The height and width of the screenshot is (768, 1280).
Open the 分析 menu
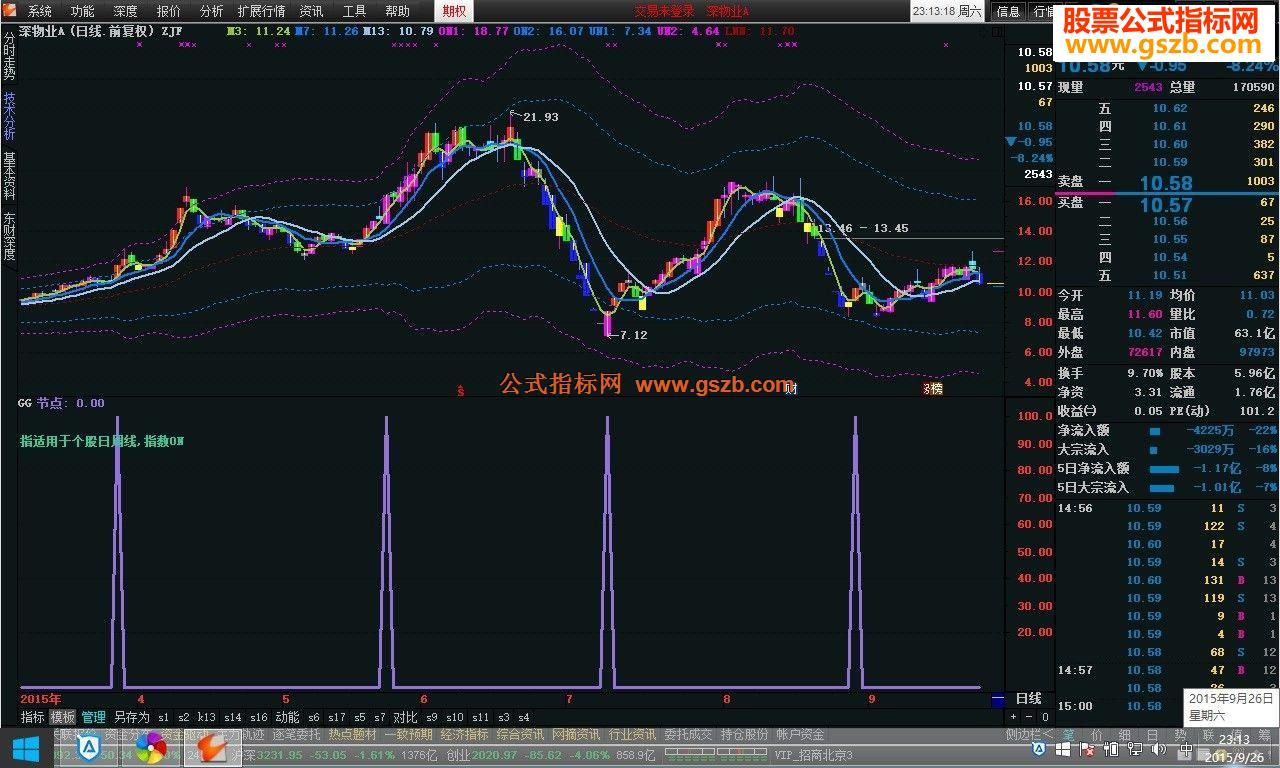[x=211, y=11]
